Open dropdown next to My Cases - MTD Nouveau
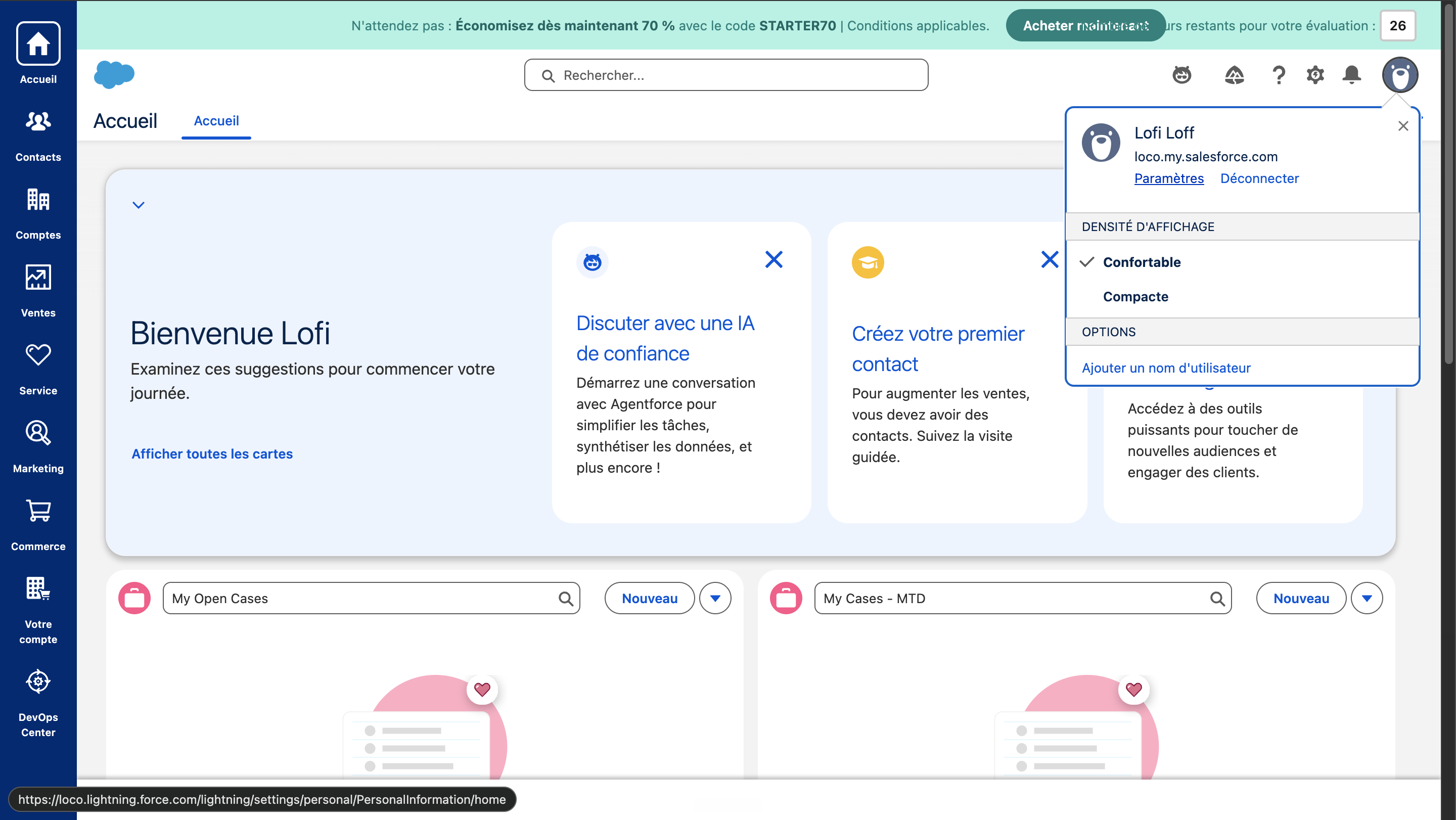This screenshot has height=820, width=1456. click(1367, 598)
